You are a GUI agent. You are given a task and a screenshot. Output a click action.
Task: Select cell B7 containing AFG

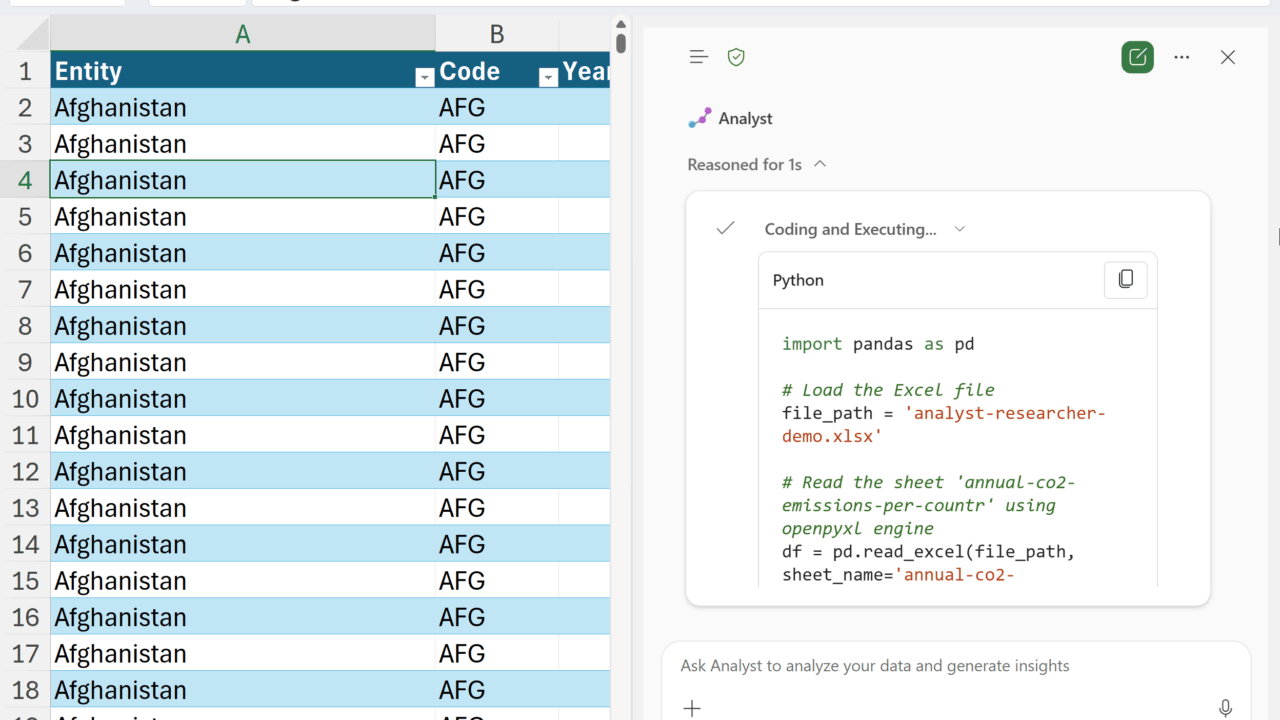[496, 290]
